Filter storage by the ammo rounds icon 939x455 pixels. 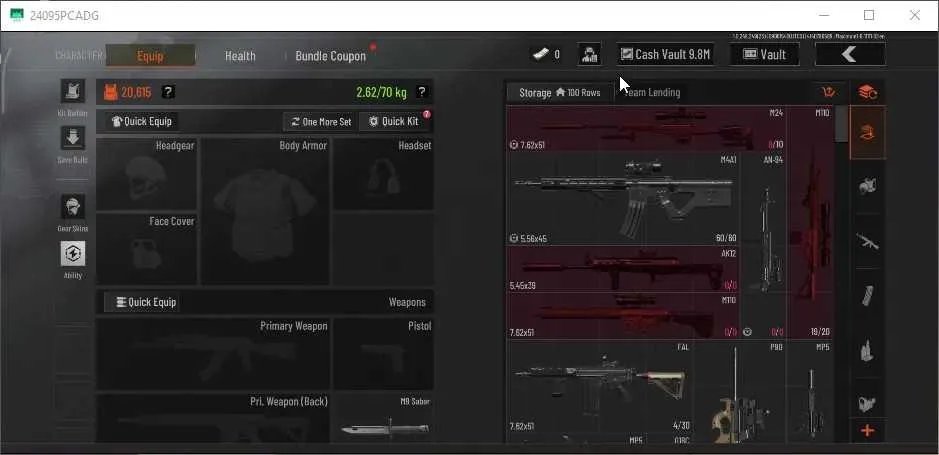point(868,350)
